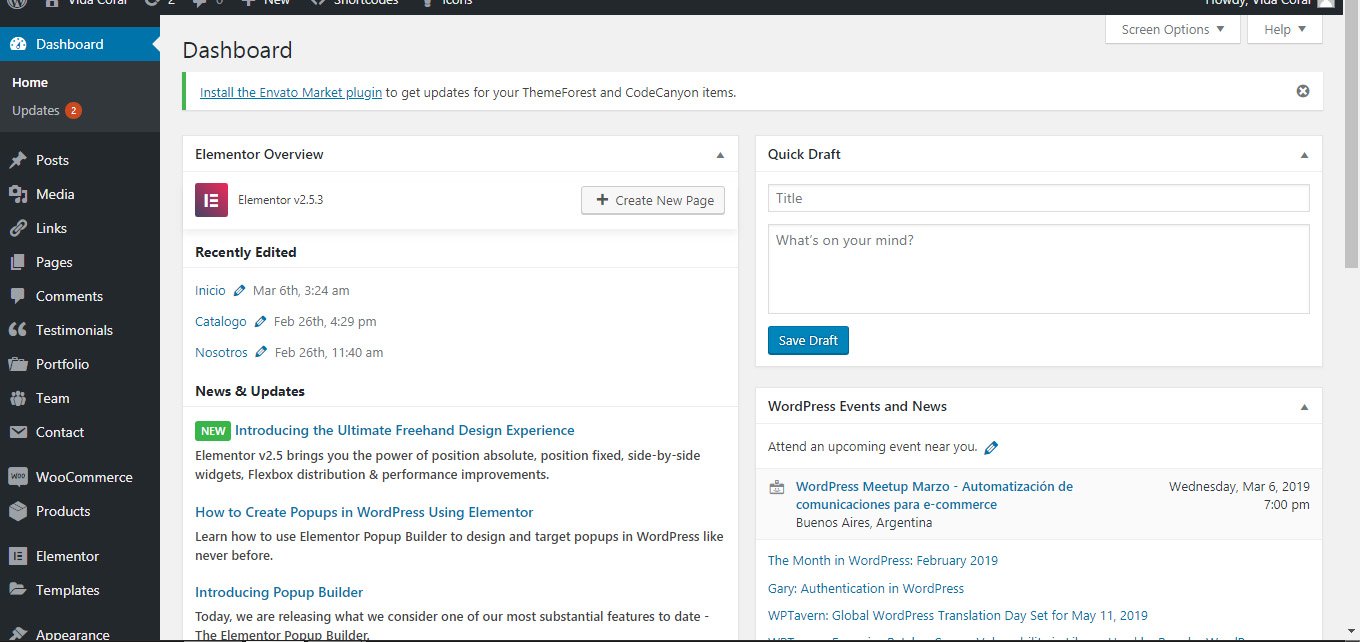Click the Recently Edited heading
This screenshot has width=1360, height=642.
click(246, 253)
